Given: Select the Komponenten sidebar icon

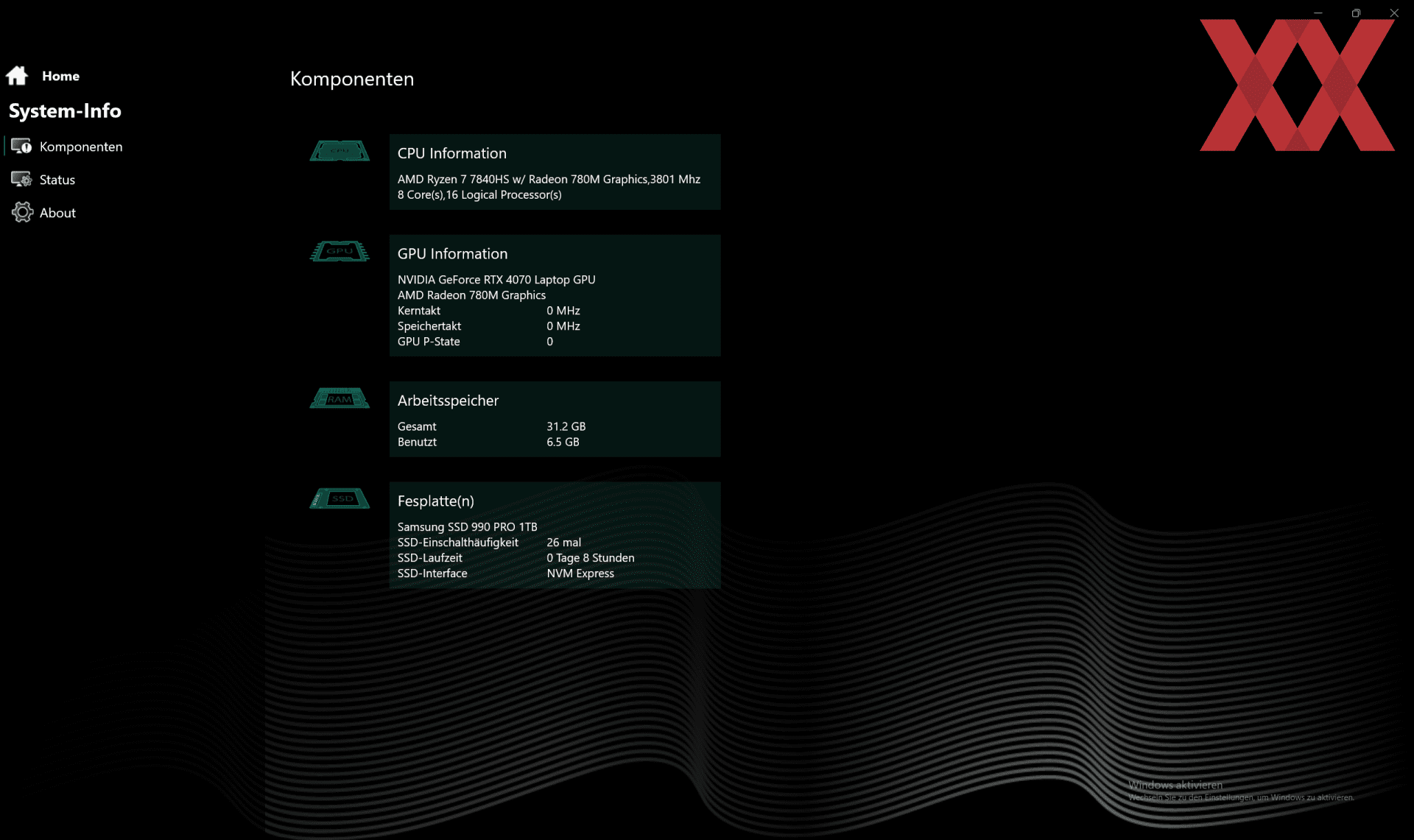Looking at the screenshot, I should pyautogui.click(x=21, y=146).
